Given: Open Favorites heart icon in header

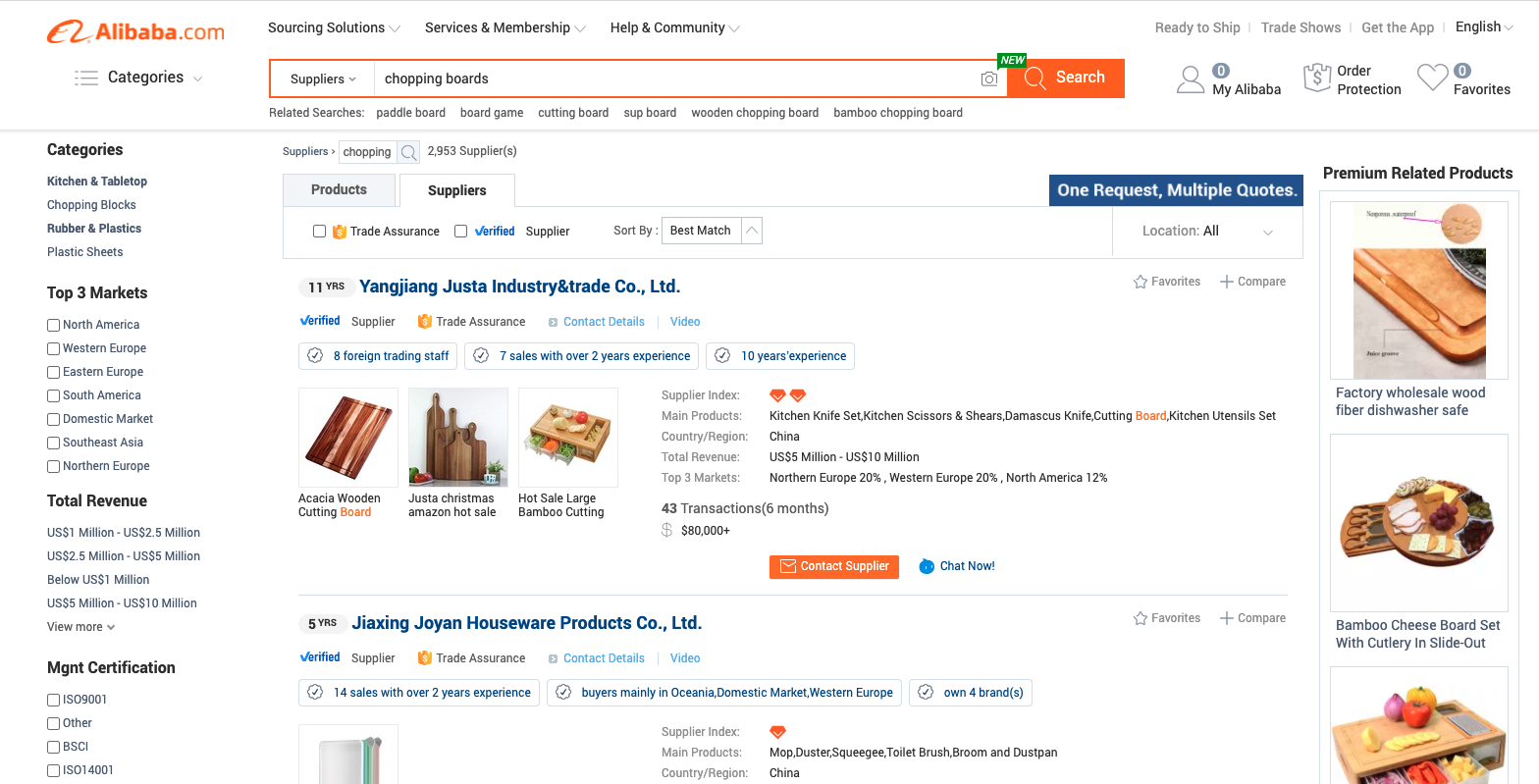Looking at the screenshot, I should pyautogui.click(x=1432, y=78).
